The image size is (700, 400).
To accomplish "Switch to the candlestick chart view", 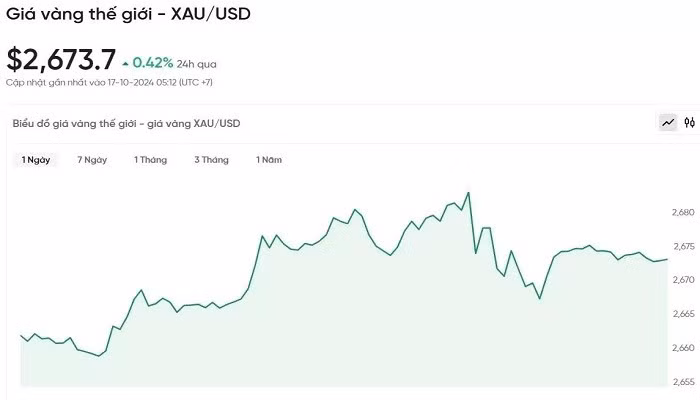I will pyautogui.click(x=689, y=122).
